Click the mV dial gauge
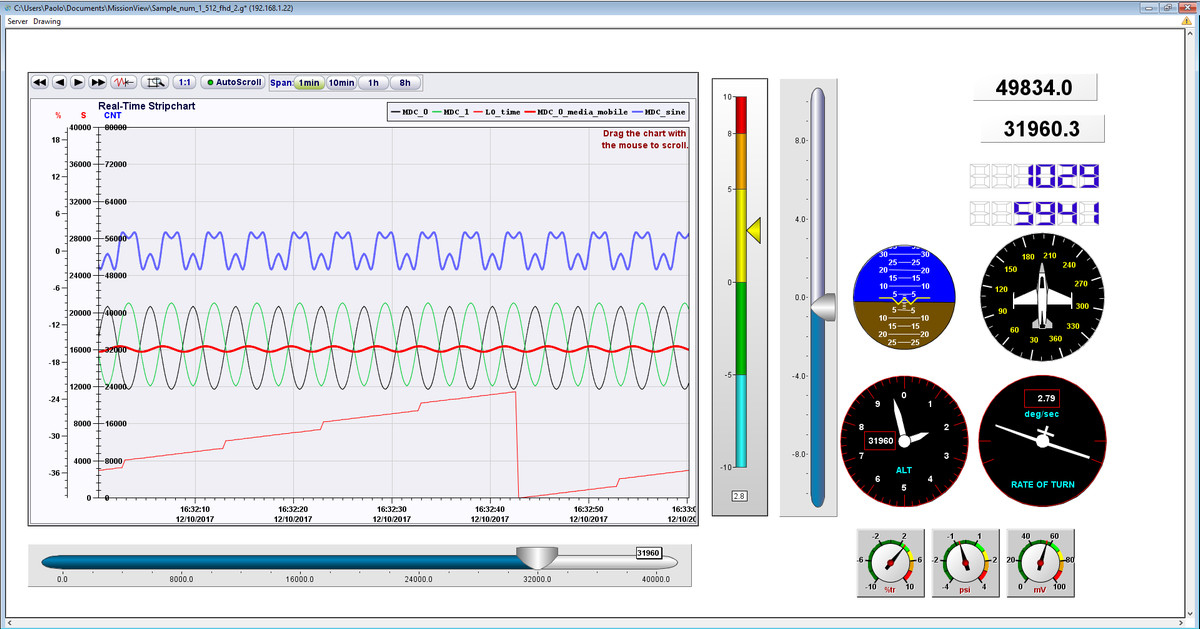1200x629 pixels. pyautogui.click(x=1040, y=563)
